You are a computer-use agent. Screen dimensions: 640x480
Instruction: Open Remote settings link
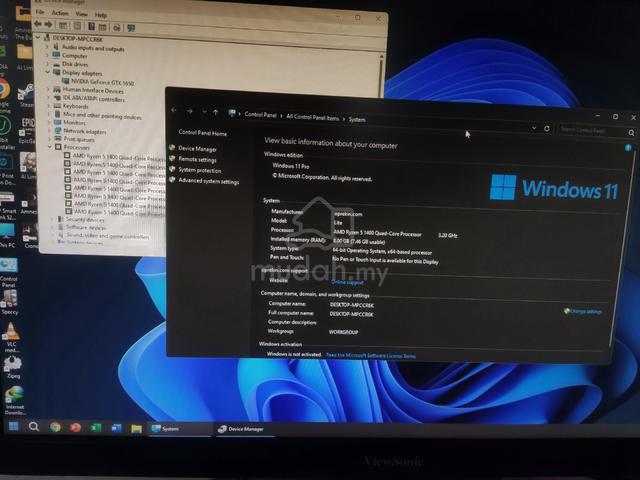click(198, 160)
